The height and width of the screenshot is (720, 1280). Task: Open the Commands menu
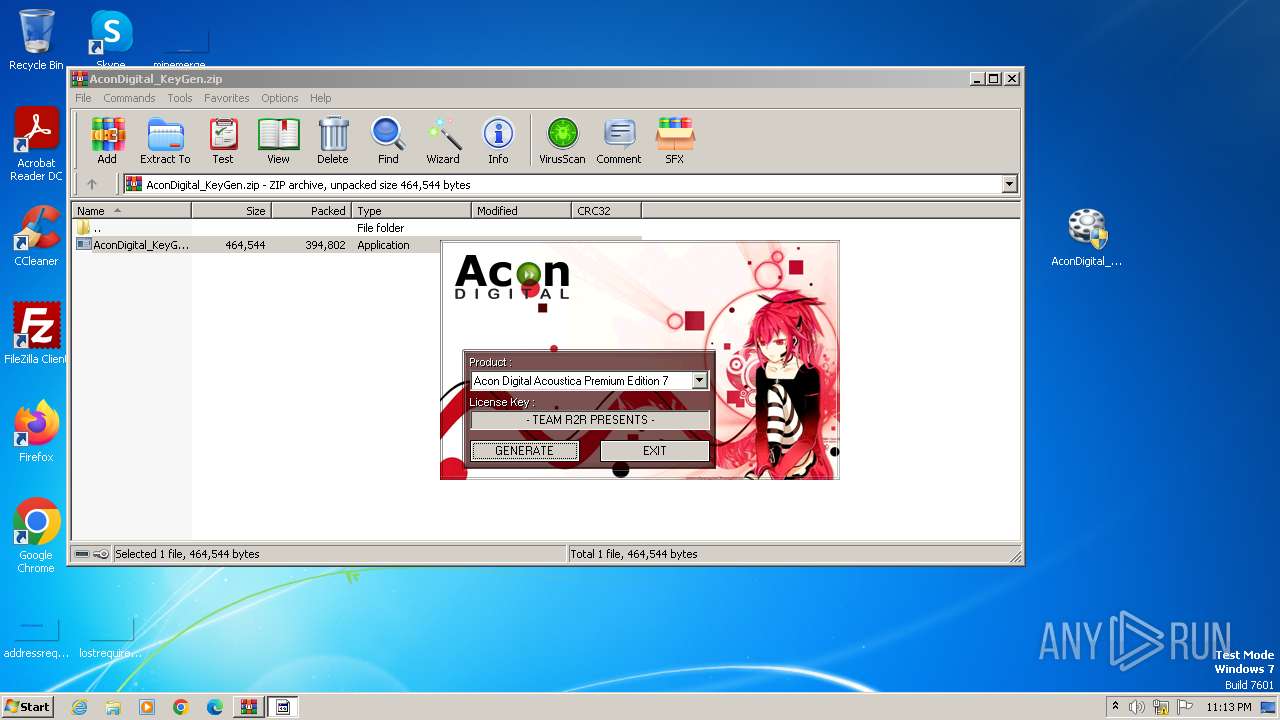(129, 98)
